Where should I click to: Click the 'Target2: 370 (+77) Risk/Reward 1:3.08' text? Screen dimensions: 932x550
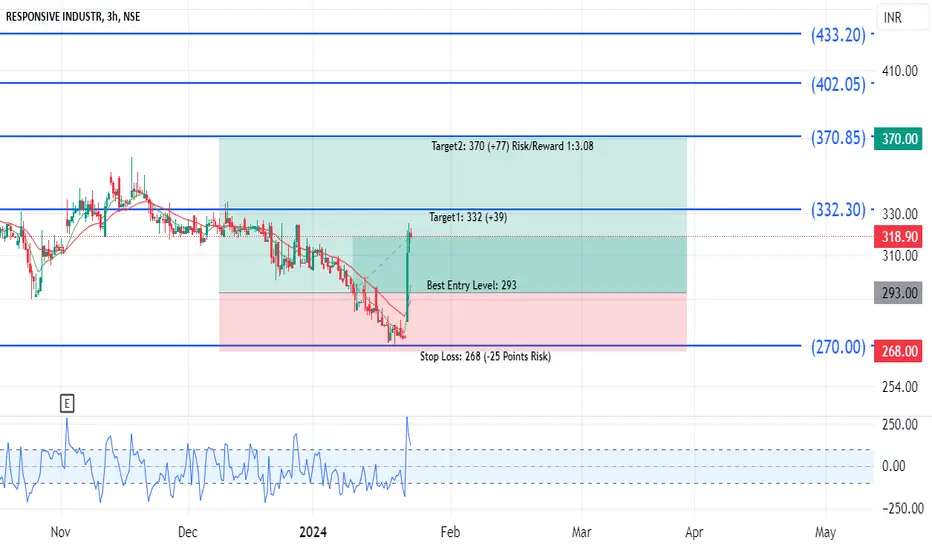(x=512, y=146)
